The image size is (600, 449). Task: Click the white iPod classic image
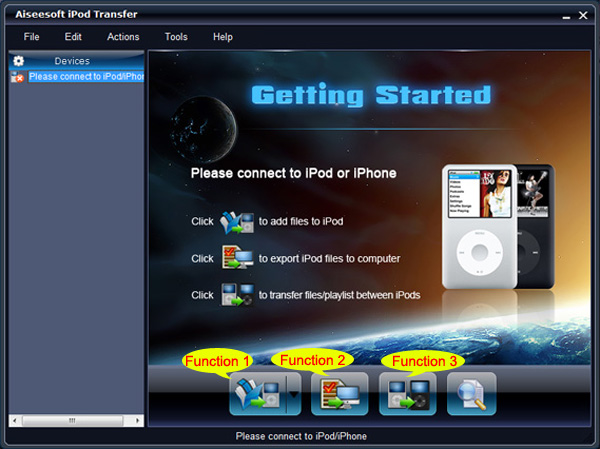coord(479,226)
